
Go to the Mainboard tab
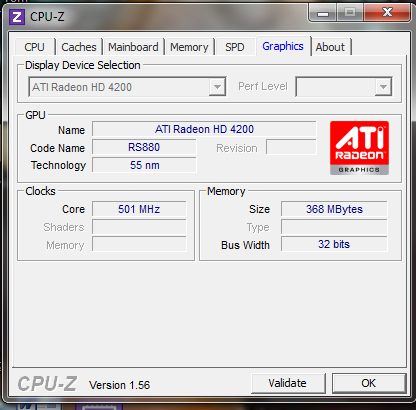coord(133,47)
